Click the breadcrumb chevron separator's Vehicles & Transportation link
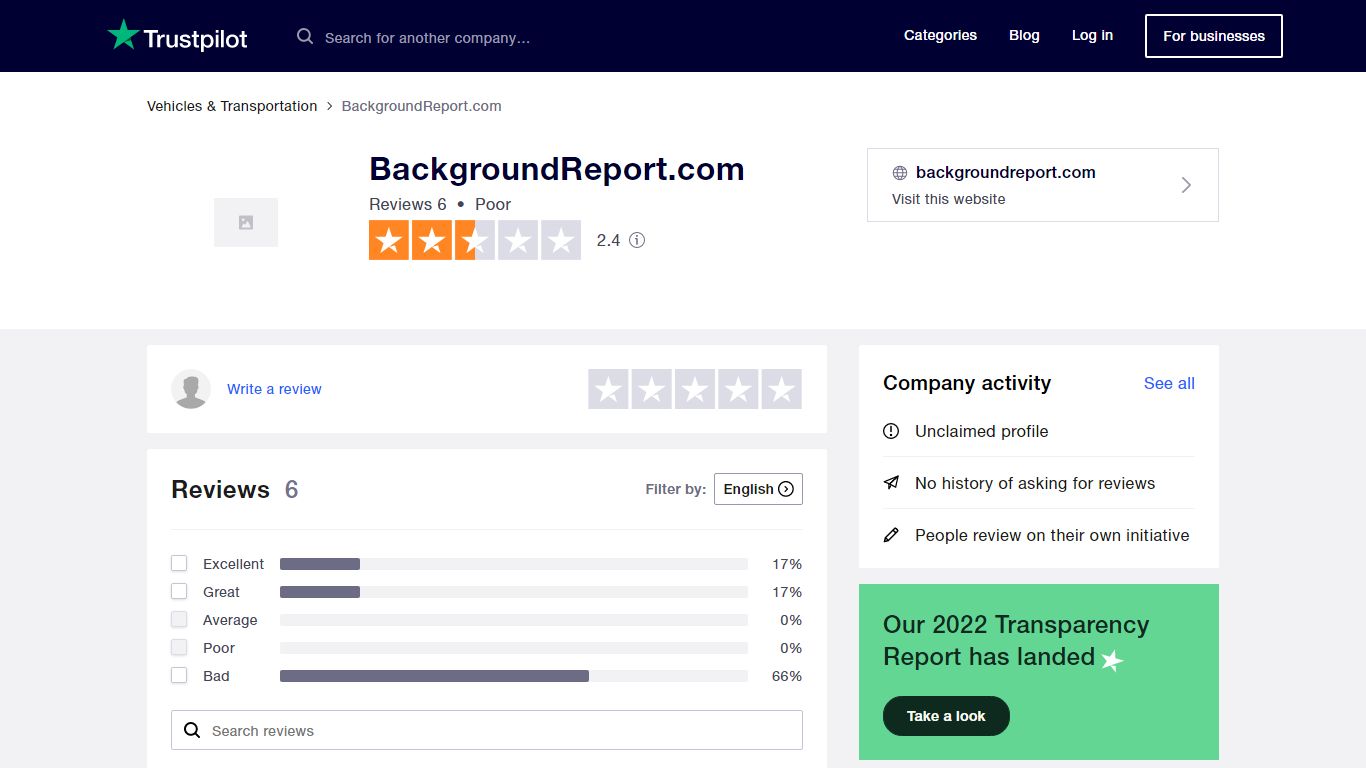 232,106
